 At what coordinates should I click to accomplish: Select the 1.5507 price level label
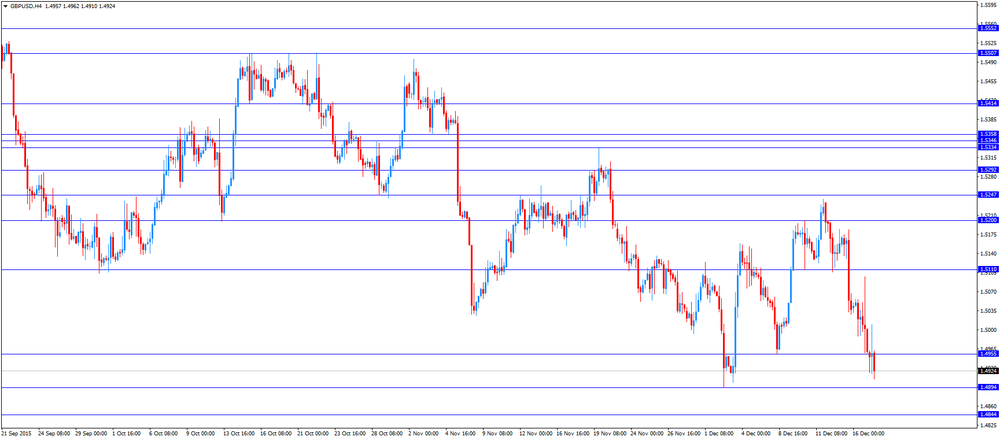(x=987, y=54)
